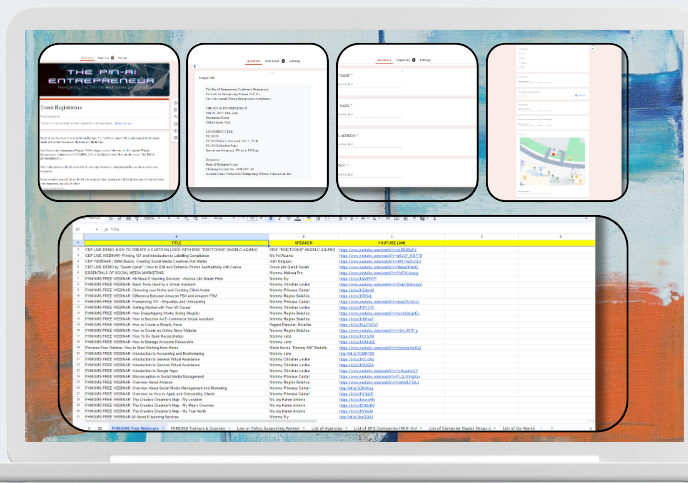Click The Fin-AI Entrepreneur header image
This screenshot has width=688, height=483.
point(104,79)
